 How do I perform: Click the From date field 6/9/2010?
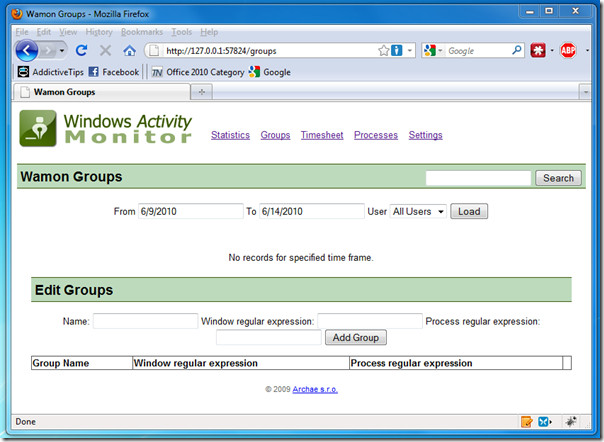coord(191,211)
